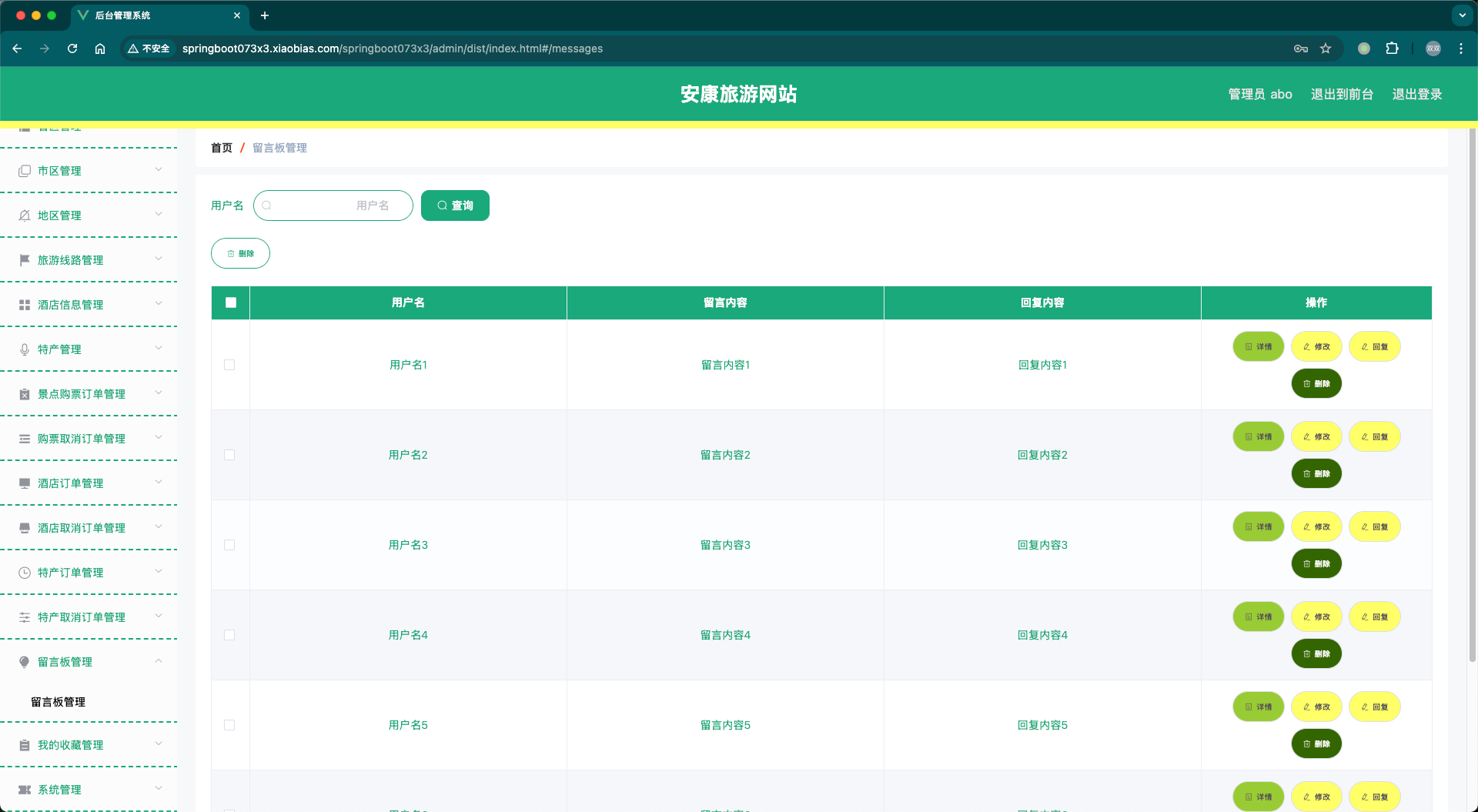Go to 首页 breadcrumb link

click(222, 148)
